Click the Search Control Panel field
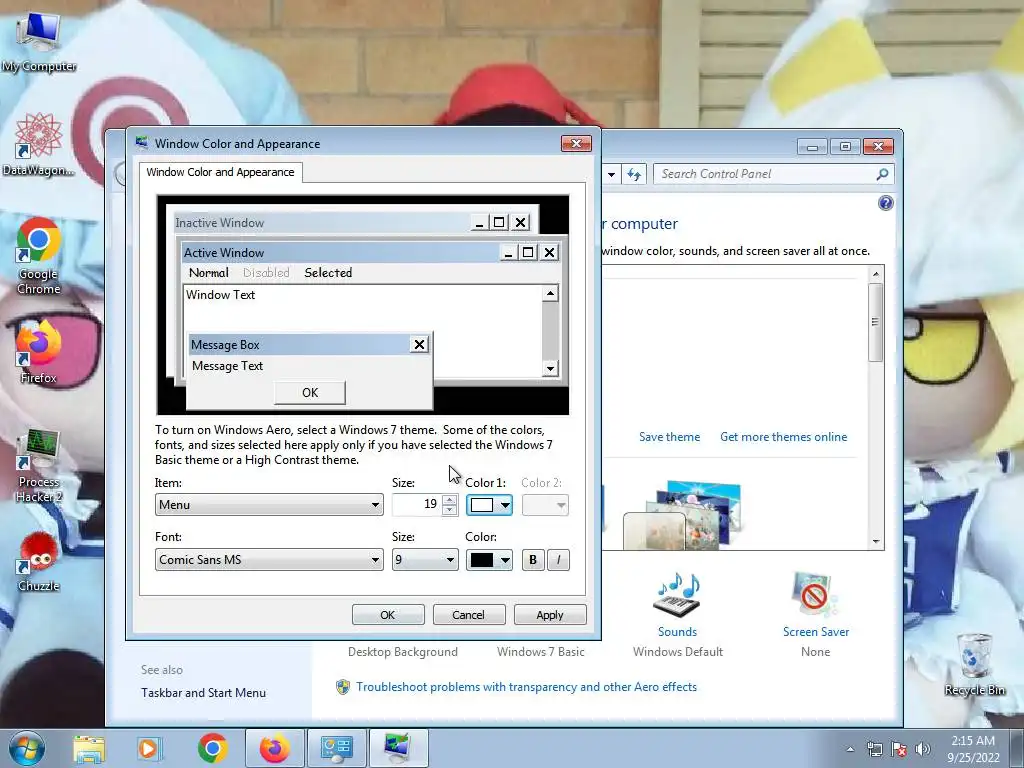The image size is (1024, 768). 764,174
